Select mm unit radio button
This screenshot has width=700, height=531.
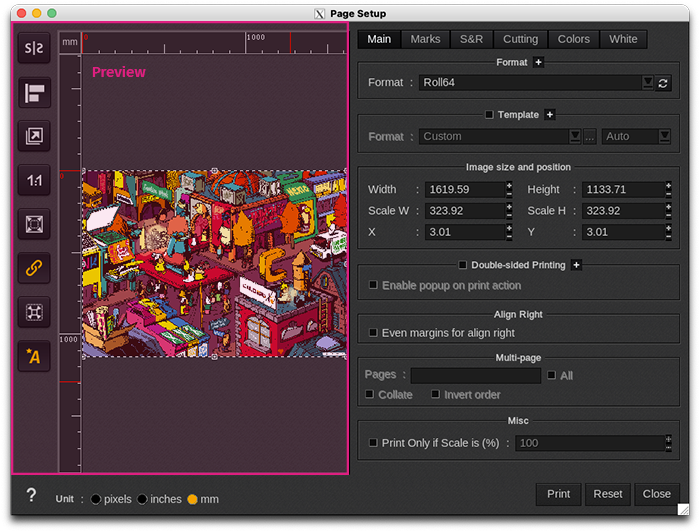coord(192,499)
